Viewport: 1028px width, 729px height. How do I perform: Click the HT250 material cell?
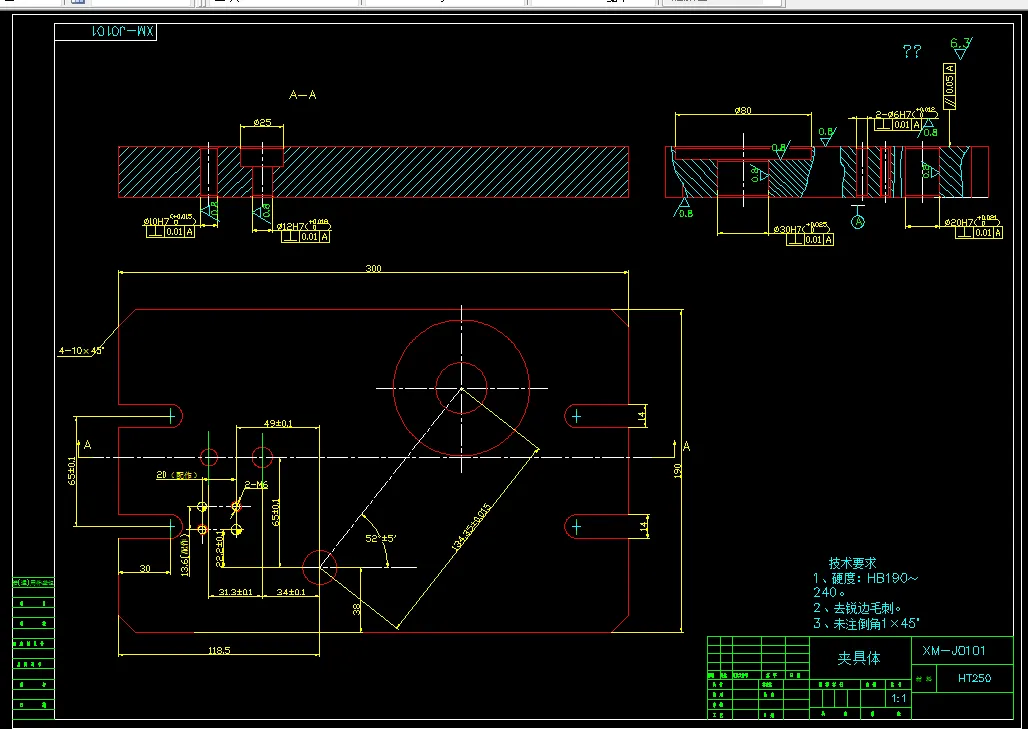click(974, 678)
